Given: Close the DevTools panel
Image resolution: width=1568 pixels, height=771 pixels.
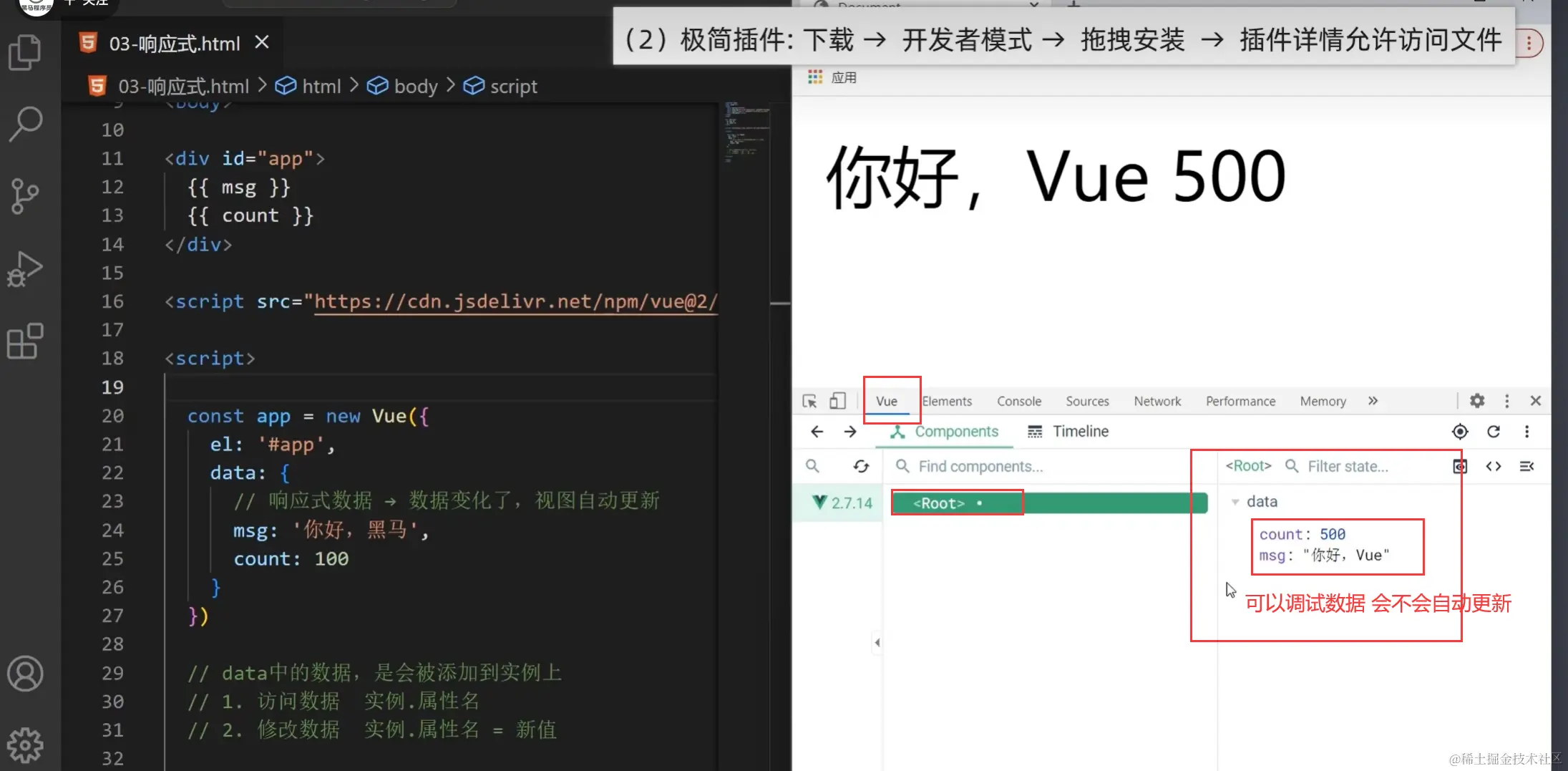Looking at the screenshot, I should [1535, 401].
